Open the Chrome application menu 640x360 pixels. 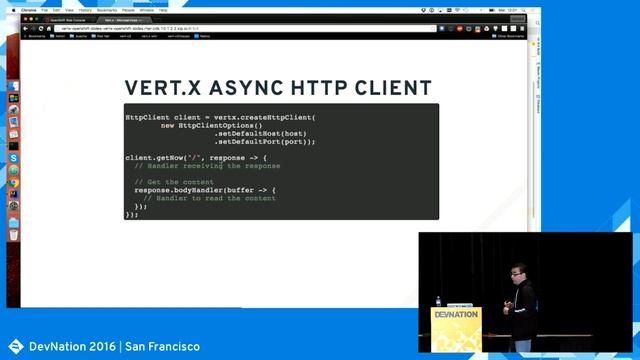pyautogui.click(x=29, y=10)
